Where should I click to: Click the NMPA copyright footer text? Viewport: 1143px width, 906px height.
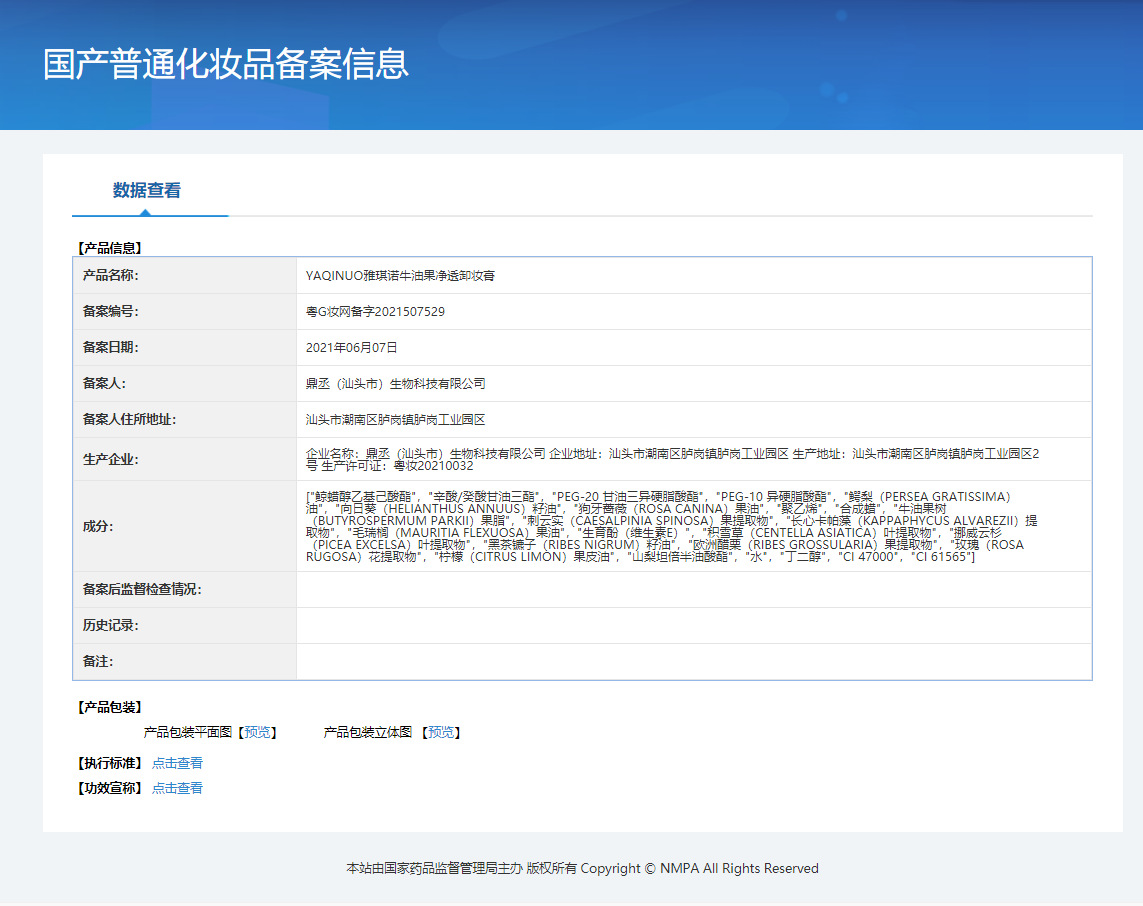[x=582, y=868]
